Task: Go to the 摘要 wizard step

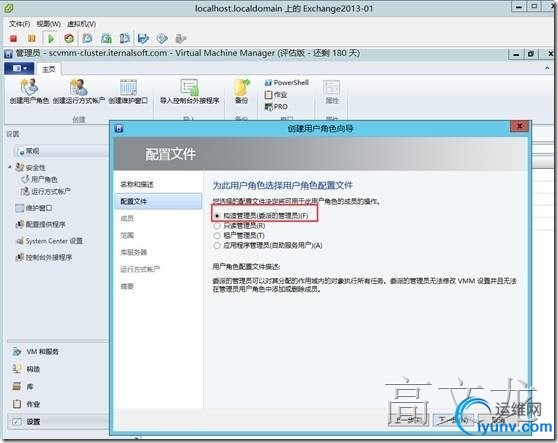Action: 127,286
